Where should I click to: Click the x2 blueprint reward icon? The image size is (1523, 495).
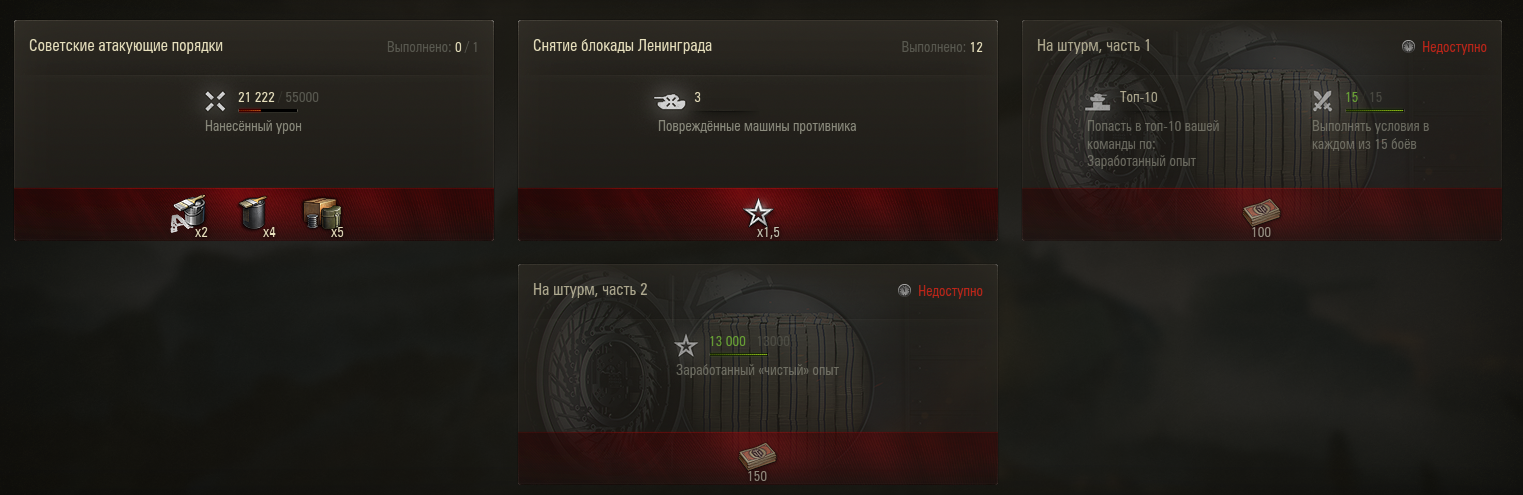[x=188, y=214]
